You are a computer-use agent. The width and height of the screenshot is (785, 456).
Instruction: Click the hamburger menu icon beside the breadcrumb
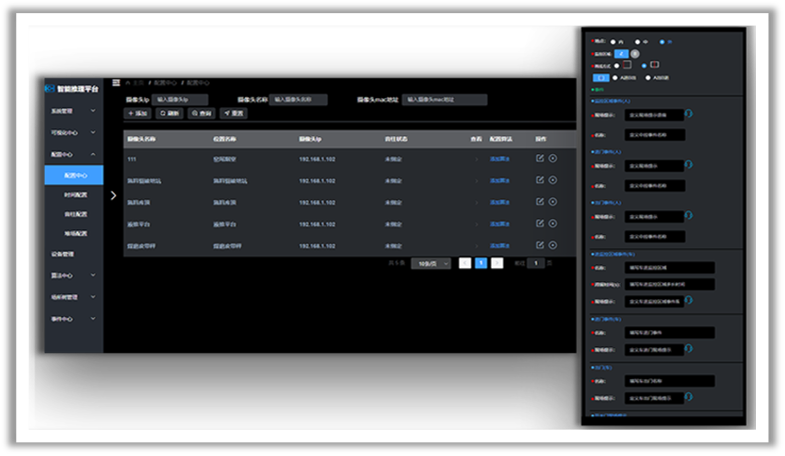pos(117,82)
